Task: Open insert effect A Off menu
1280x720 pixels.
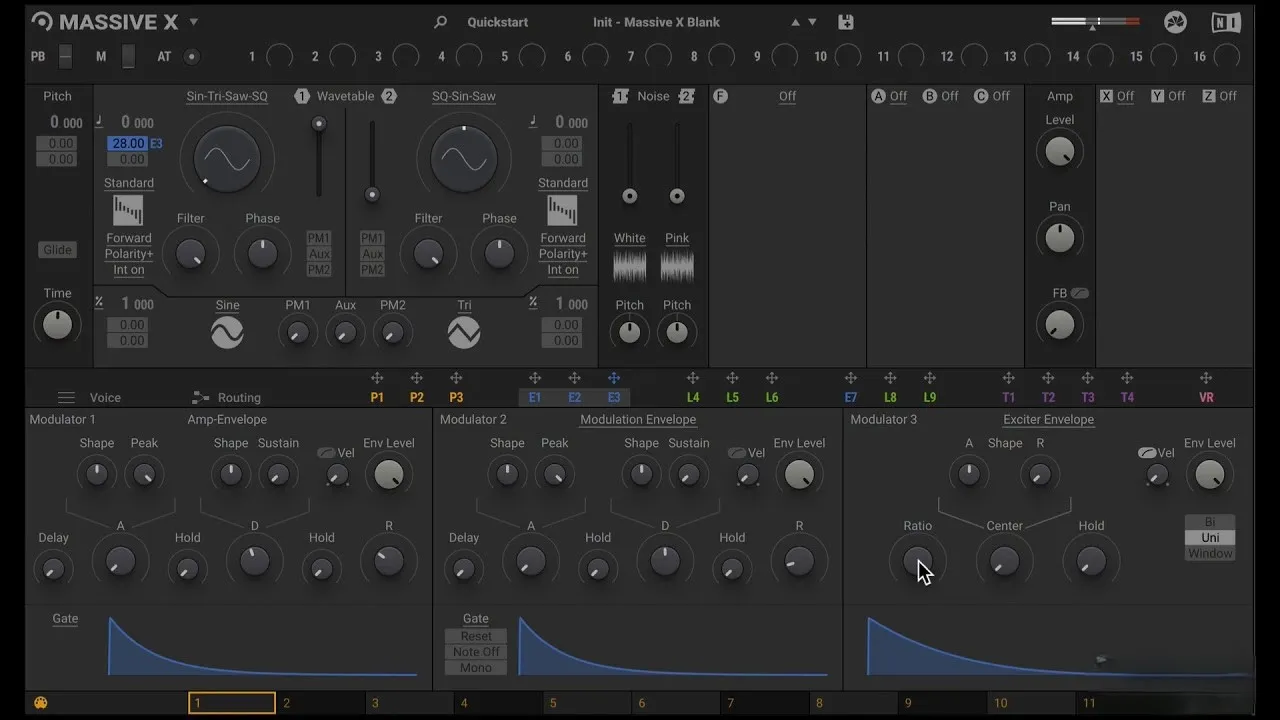Action: coord(898,96)
